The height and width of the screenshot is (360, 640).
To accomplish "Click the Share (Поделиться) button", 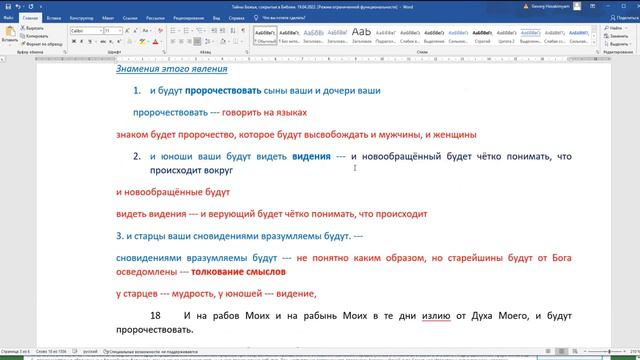I will 624,18.
